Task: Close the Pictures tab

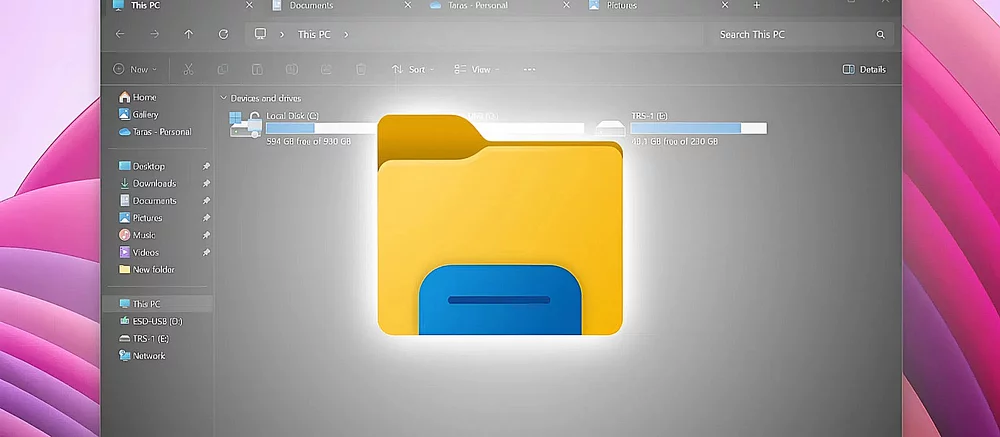Action: (x=724, y=5)
